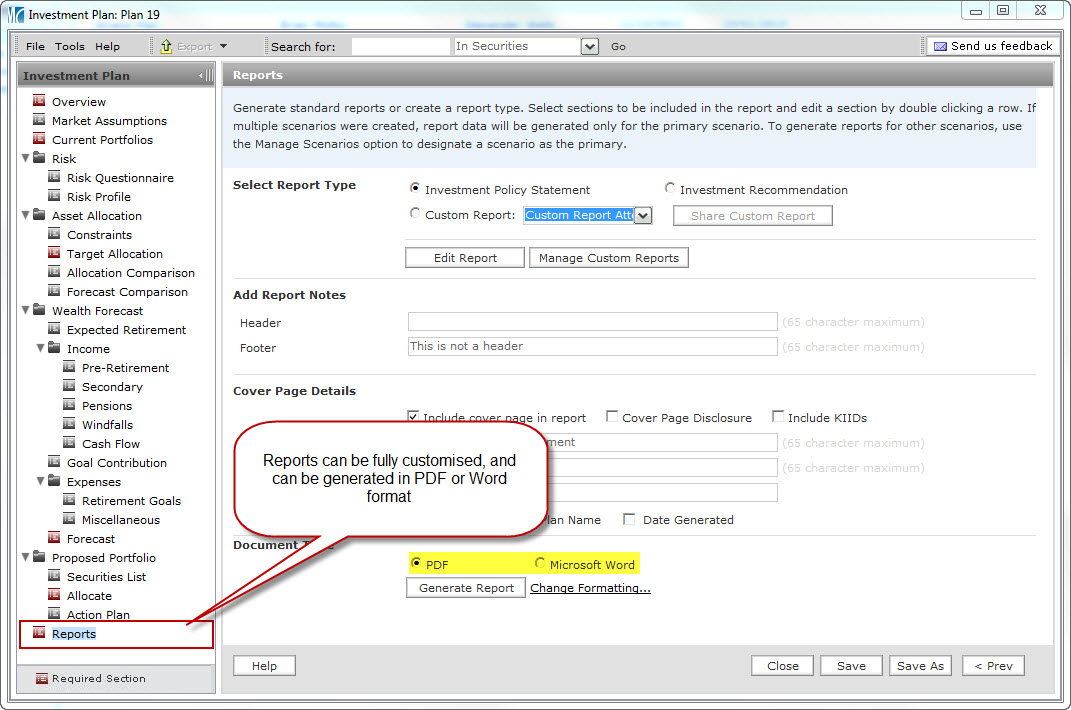Open the File menu
The width and height of the screenshot is (1071, 710).
pyautogui.click(x=35, y=46)
